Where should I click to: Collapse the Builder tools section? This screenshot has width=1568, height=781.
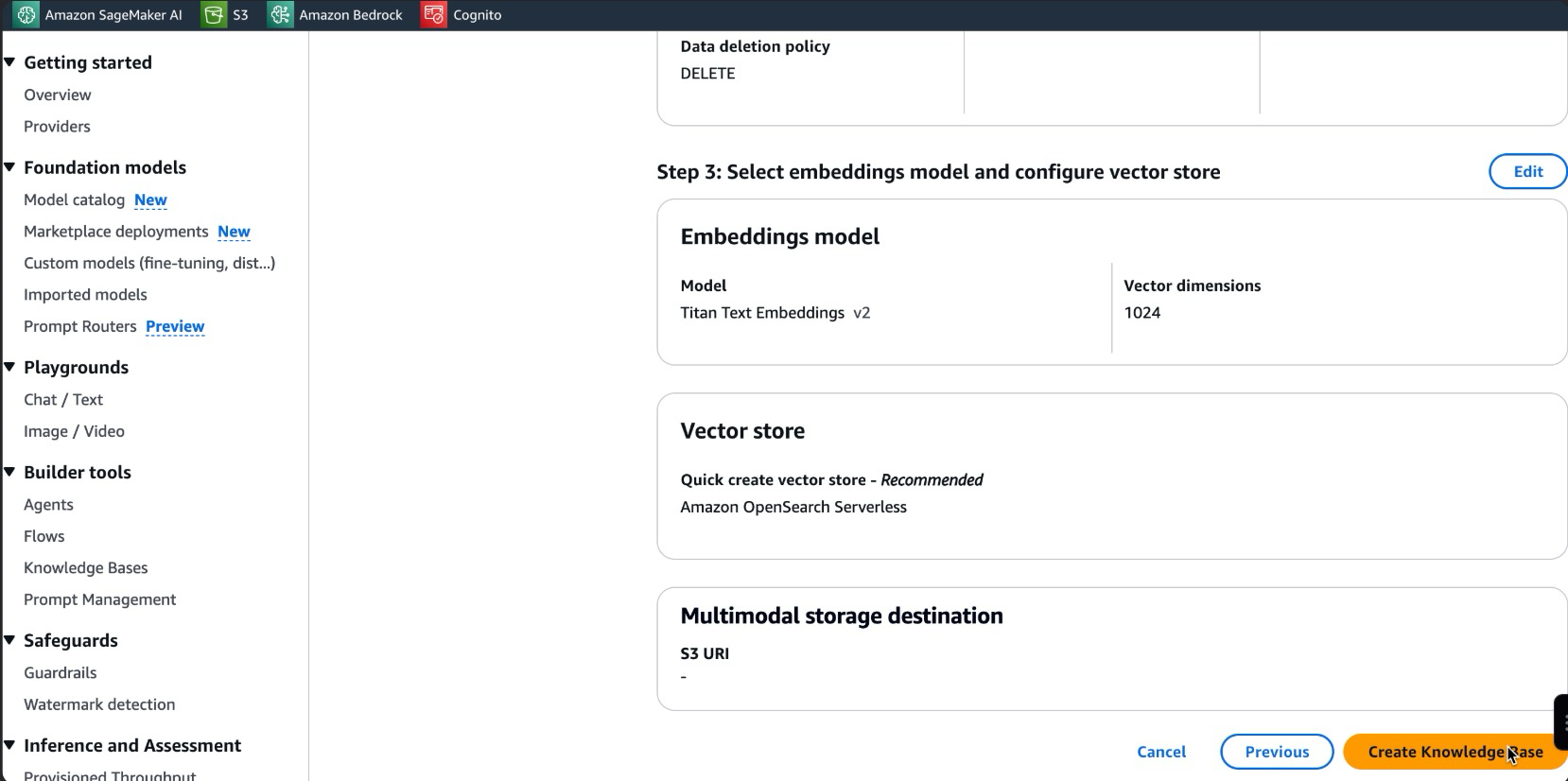point(10,472)
